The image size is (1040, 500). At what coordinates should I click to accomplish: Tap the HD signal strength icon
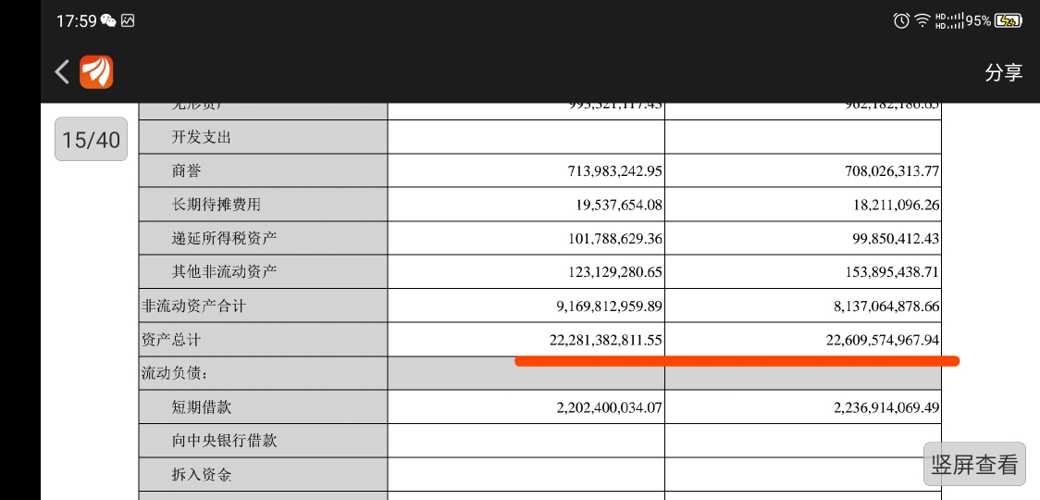point(948,21)
